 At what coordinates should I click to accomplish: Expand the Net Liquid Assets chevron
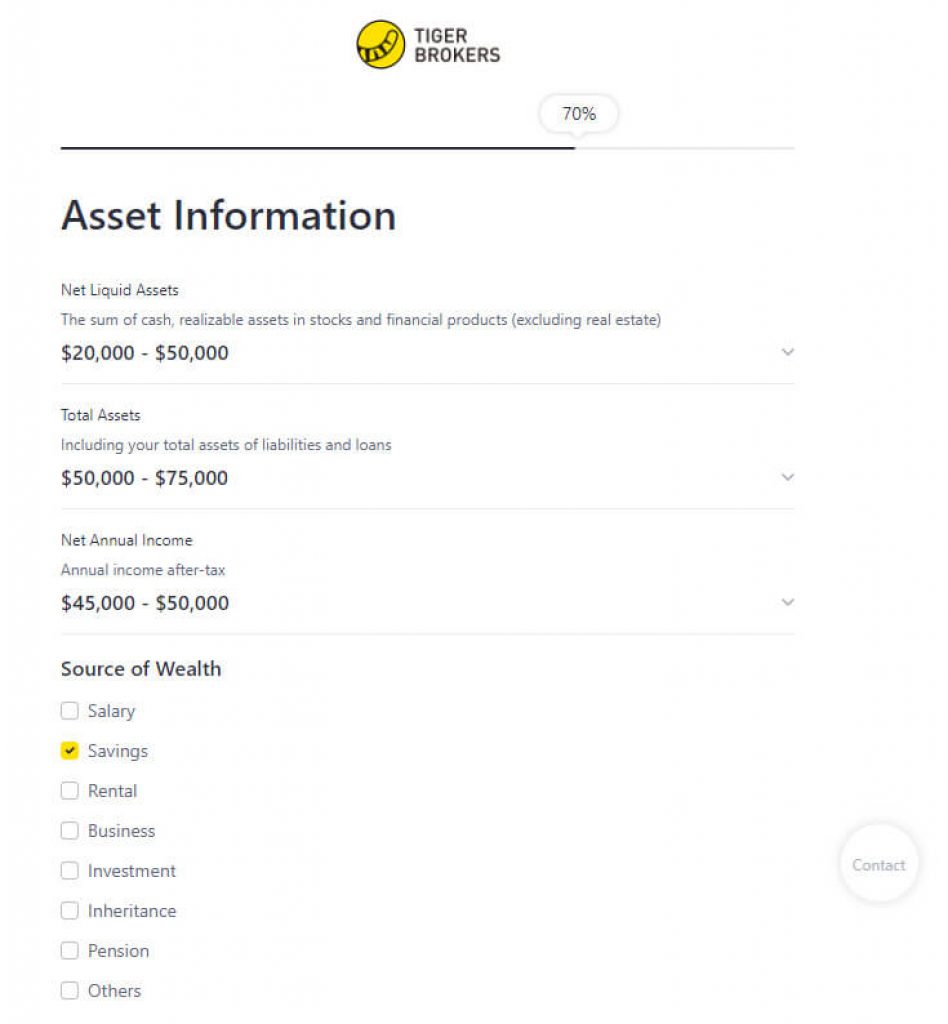[787, 352]
